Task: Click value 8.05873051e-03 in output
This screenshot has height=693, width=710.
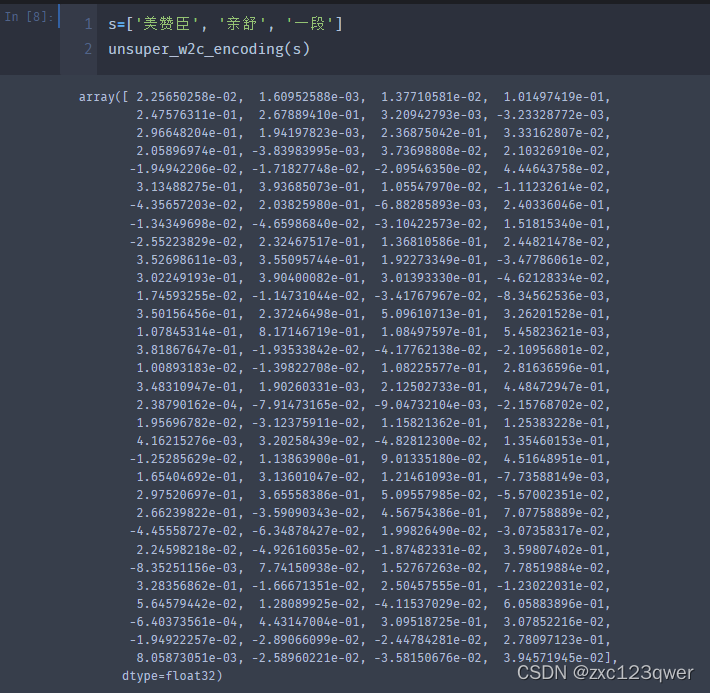Action: (187, 658)
